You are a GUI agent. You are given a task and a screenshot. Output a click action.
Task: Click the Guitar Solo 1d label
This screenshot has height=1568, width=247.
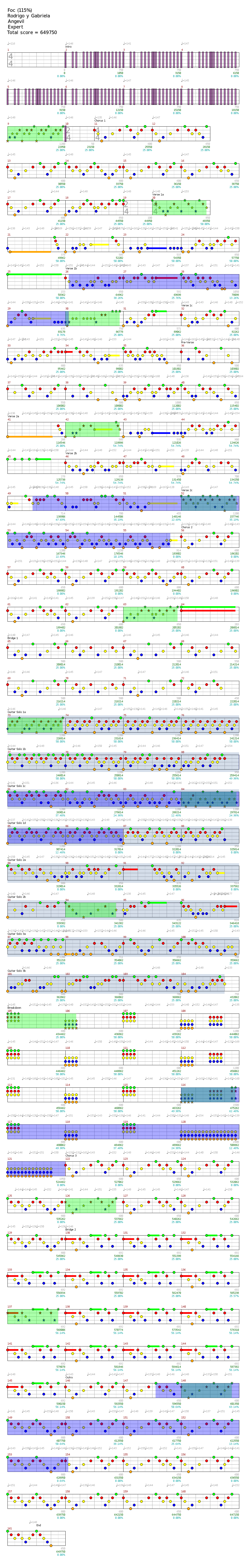coord(16,823)
